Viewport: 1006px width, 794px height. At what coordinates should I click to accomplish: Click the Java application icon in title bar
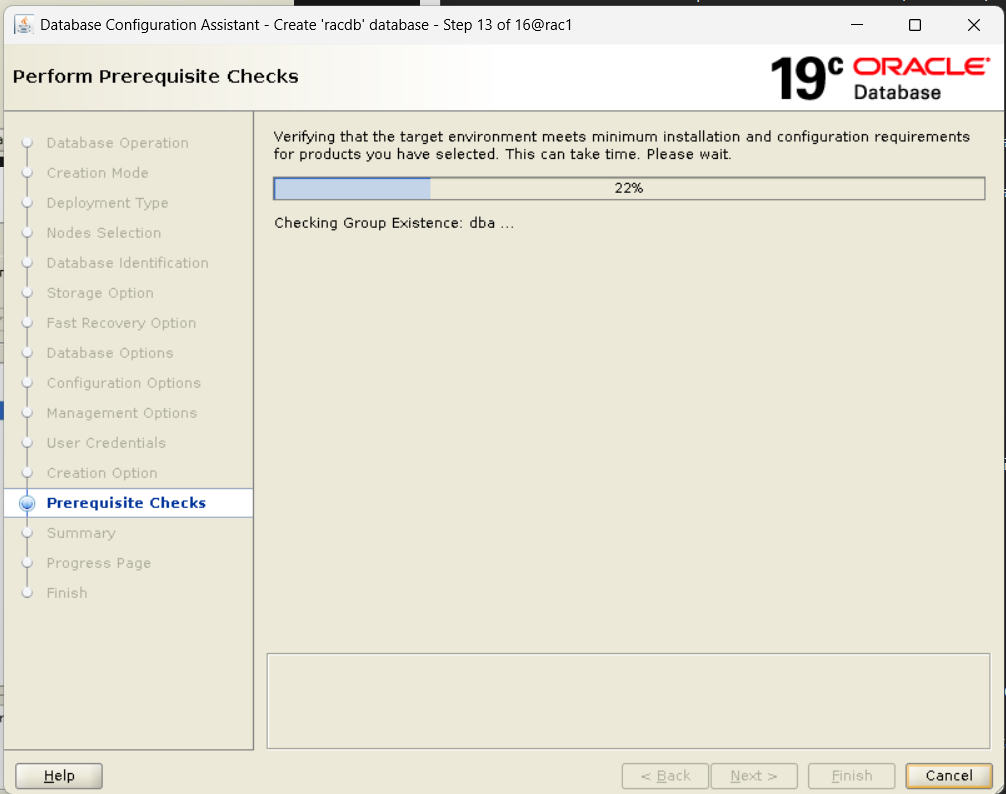coord(24,25)
